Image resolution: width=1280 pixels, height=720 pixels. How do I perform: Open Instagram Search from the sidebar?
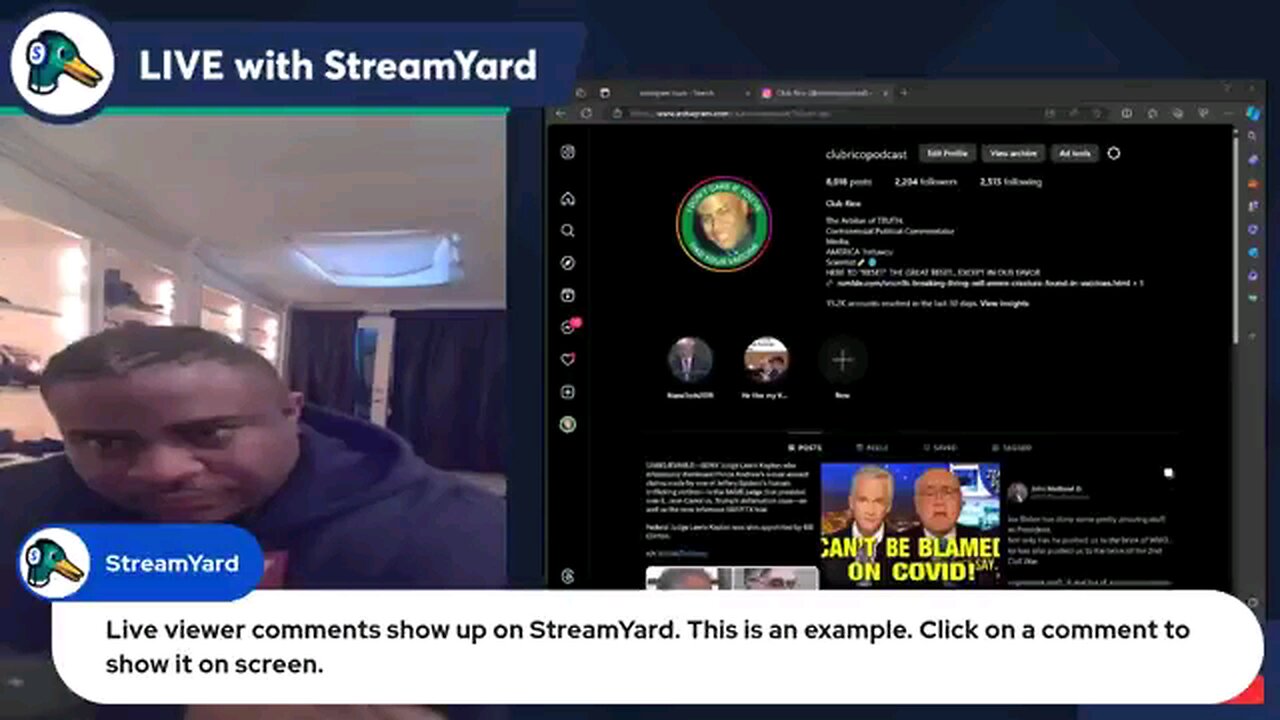coord(567,230)
